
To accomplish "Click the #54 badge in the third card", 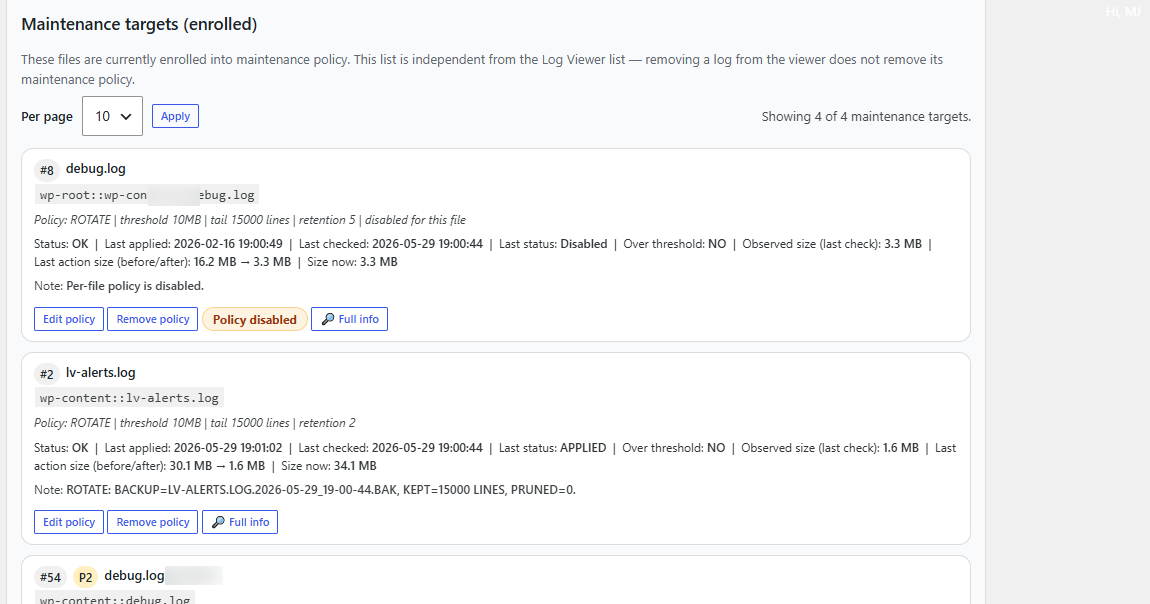I will (50, 577).
